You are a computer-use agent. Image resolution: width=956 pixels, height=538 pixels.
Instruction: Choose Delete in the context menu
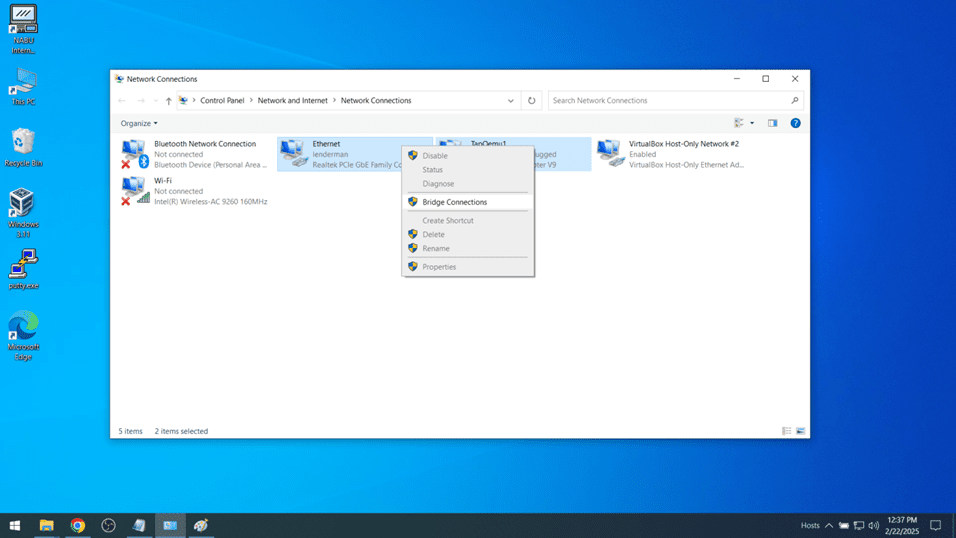point(468,234)
